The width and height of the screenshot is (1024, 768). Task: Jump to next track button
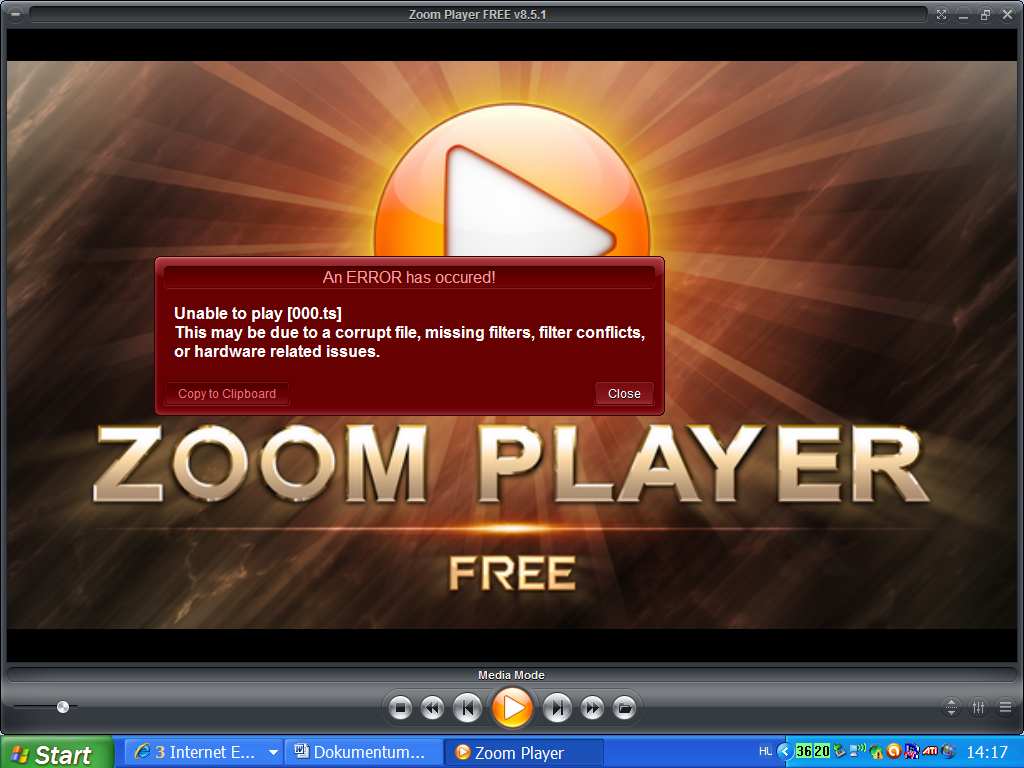pyautogui.click(x=557, y=708)
